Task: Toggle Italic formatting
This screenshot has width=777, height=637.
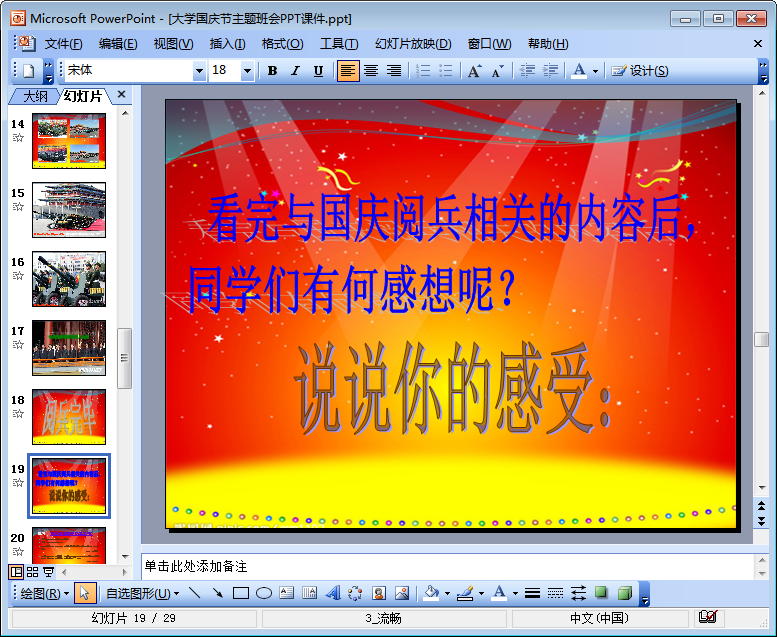Action: [295, 71]
